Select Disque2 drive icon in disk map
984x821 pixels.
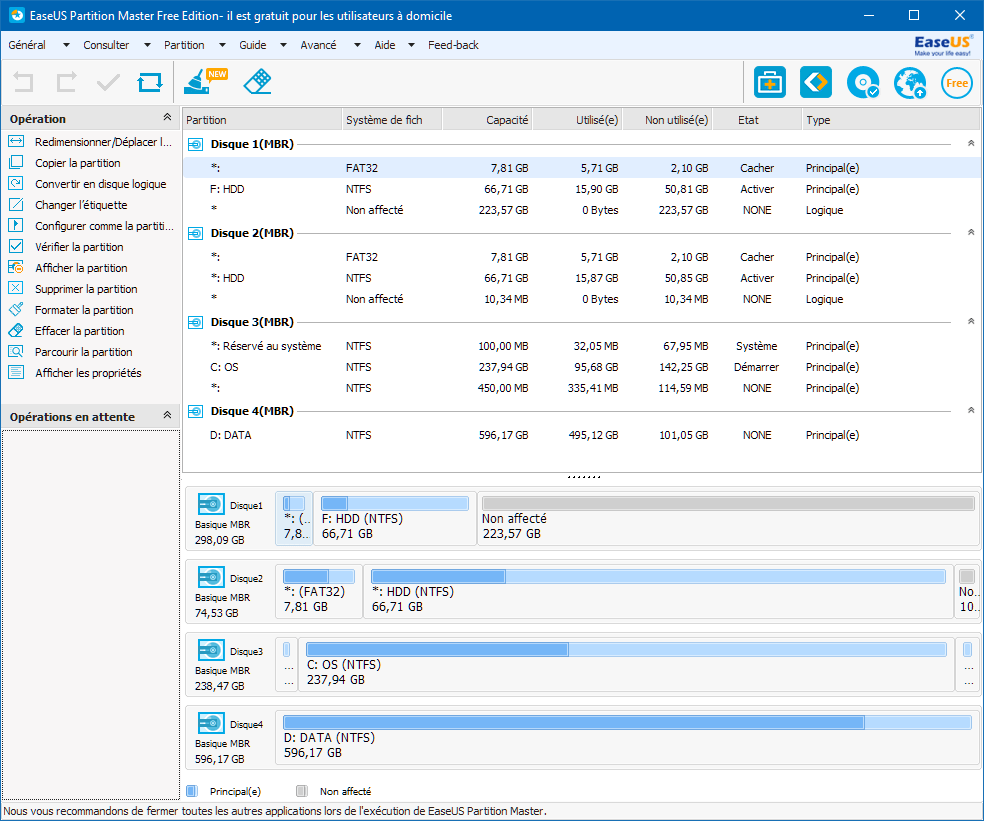(211, 577)
